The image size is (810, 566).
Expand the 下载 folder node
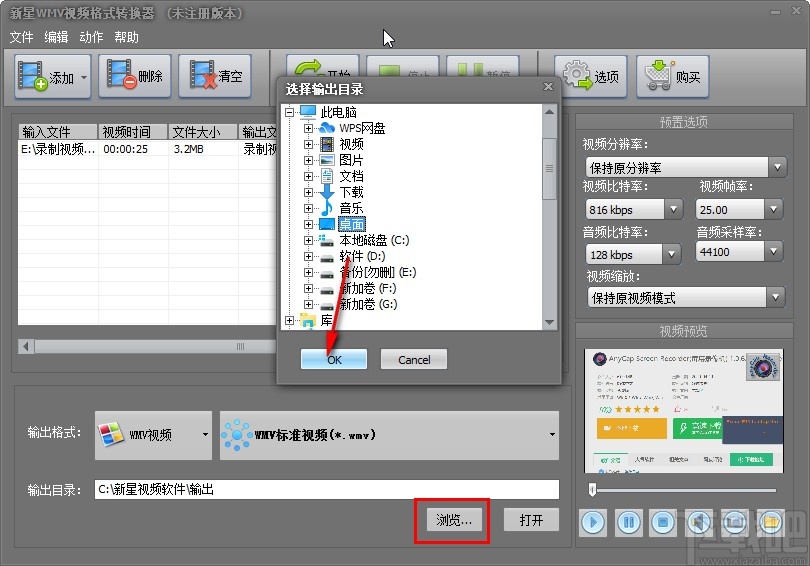coord(308,192)
